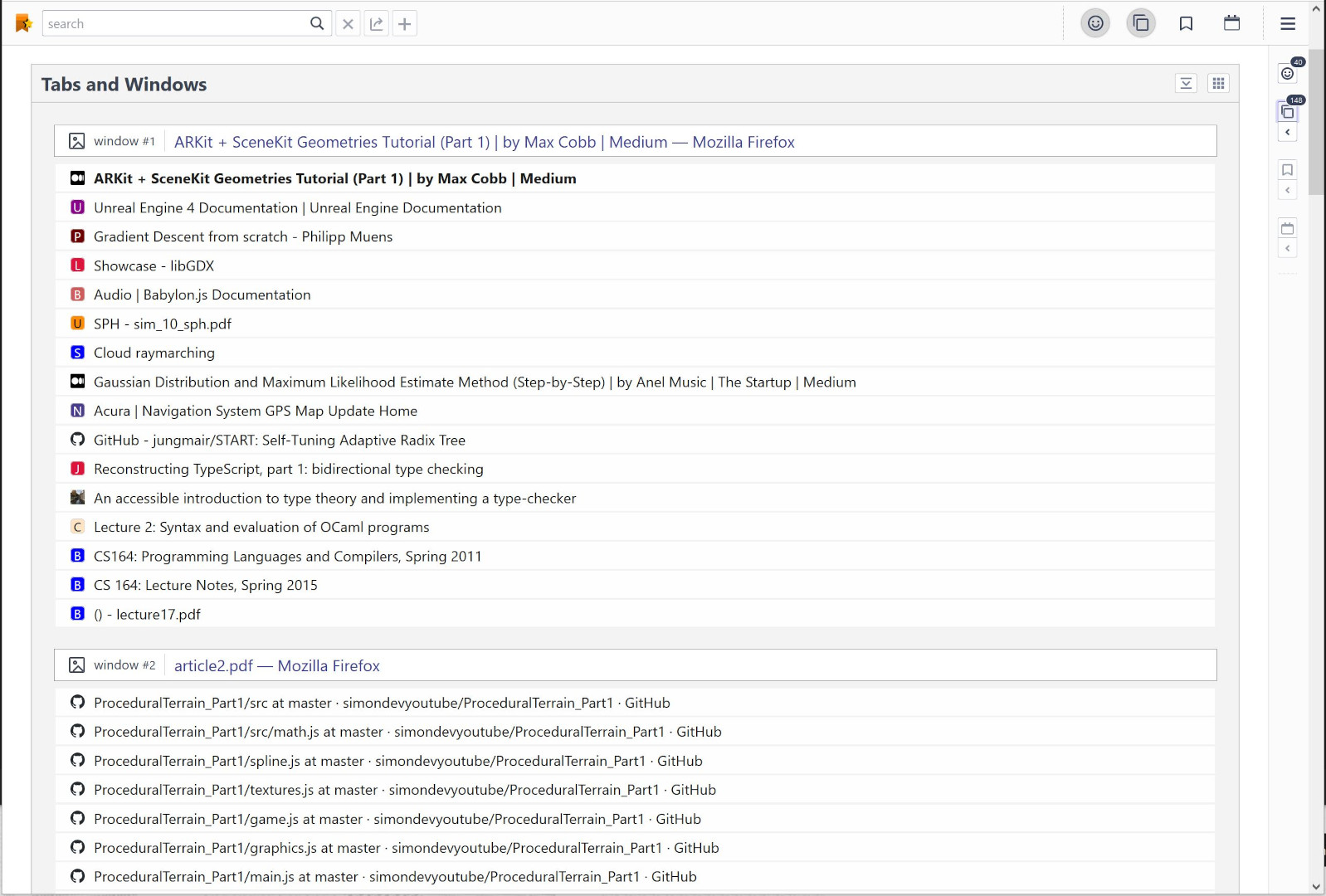1326x896 pixels.
Task: Open Unreal Engine 4 Documentation tab
Action: click(636, 207)
